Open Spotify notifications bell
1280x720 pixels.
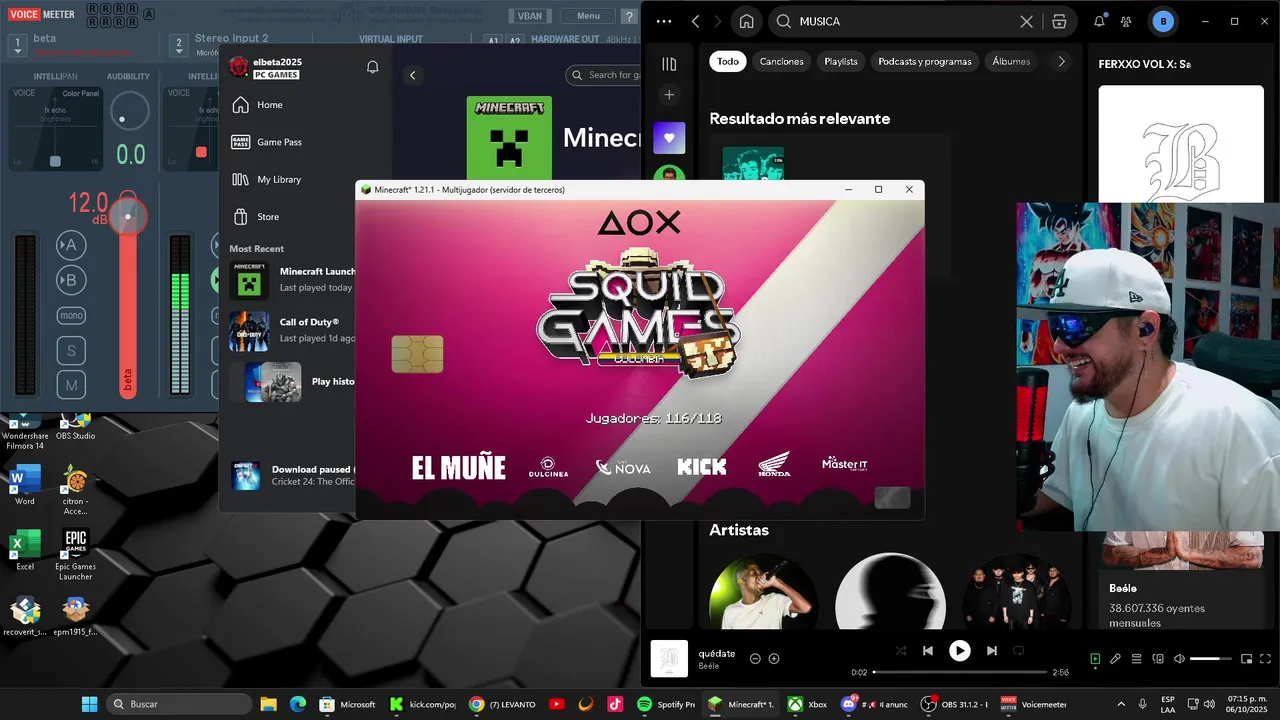pyautogui.click(x=1099, y=21)
